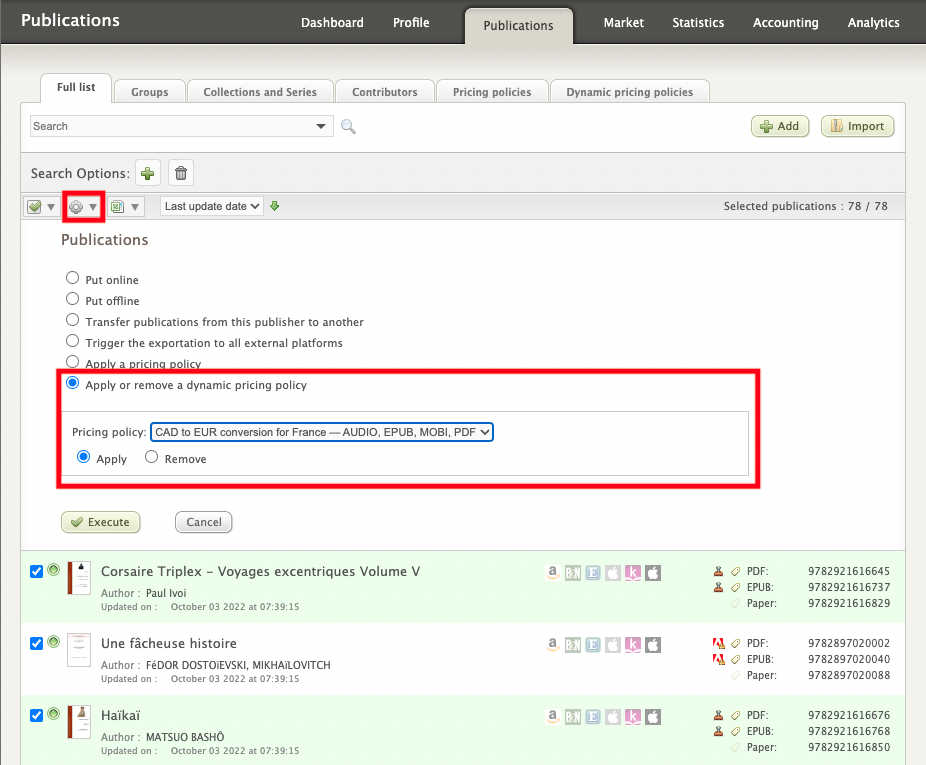Open the 'Last update date' sort dropdown
Screen dimensions: 926x765
coord(212,206)
